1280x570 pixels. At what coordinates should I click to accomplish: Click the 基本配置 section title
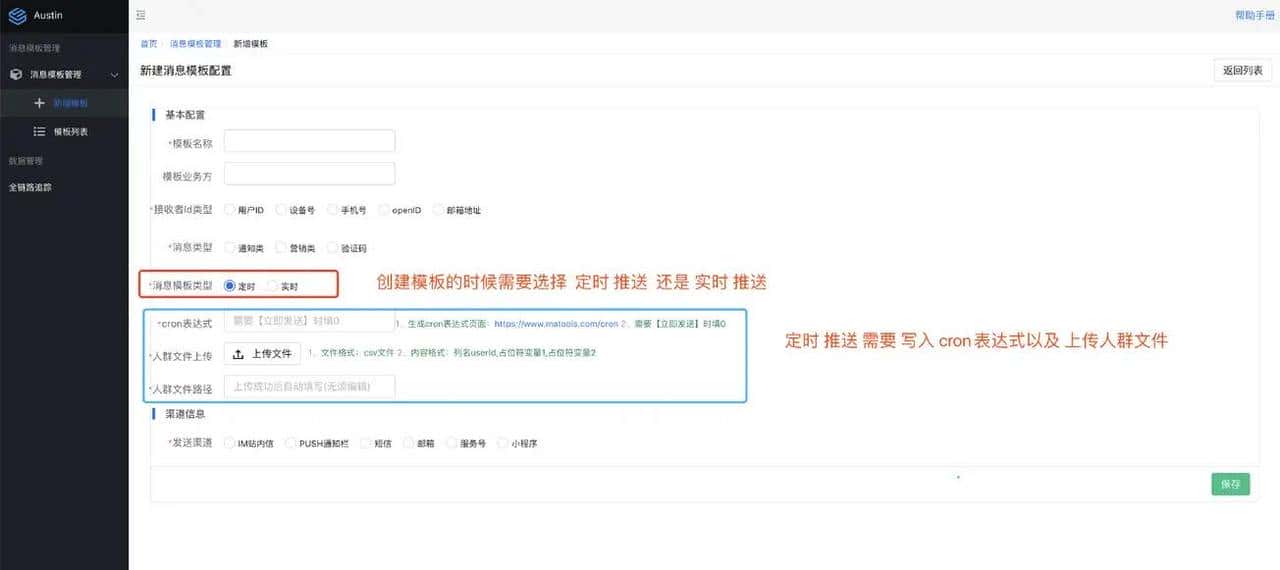185,115
